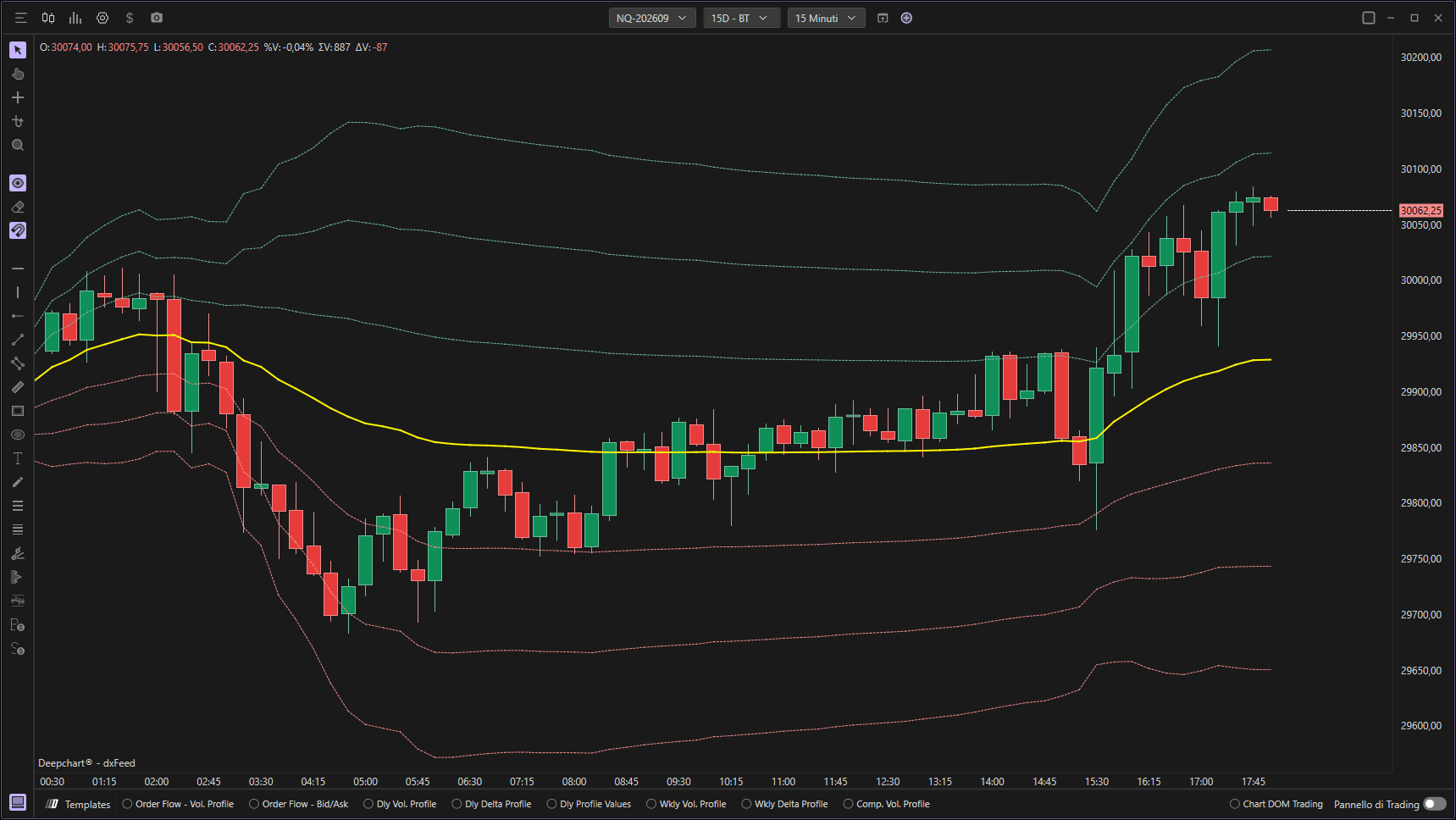This screenshot has width=1456, height=820.
Task: Select the magnifier zoom tool
Action: coord(18,145)
